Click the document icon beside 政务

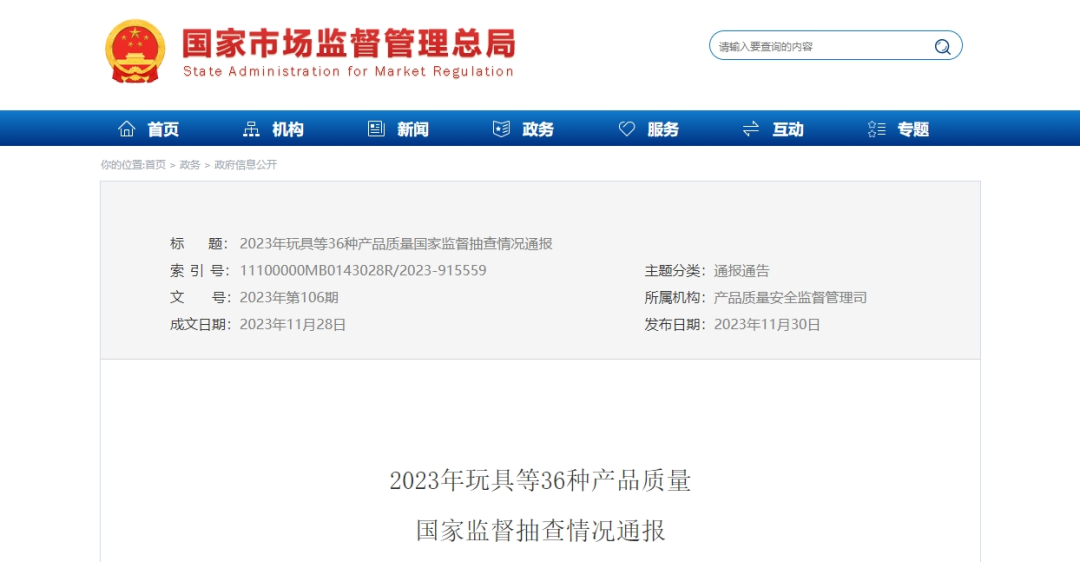[501, 129]
